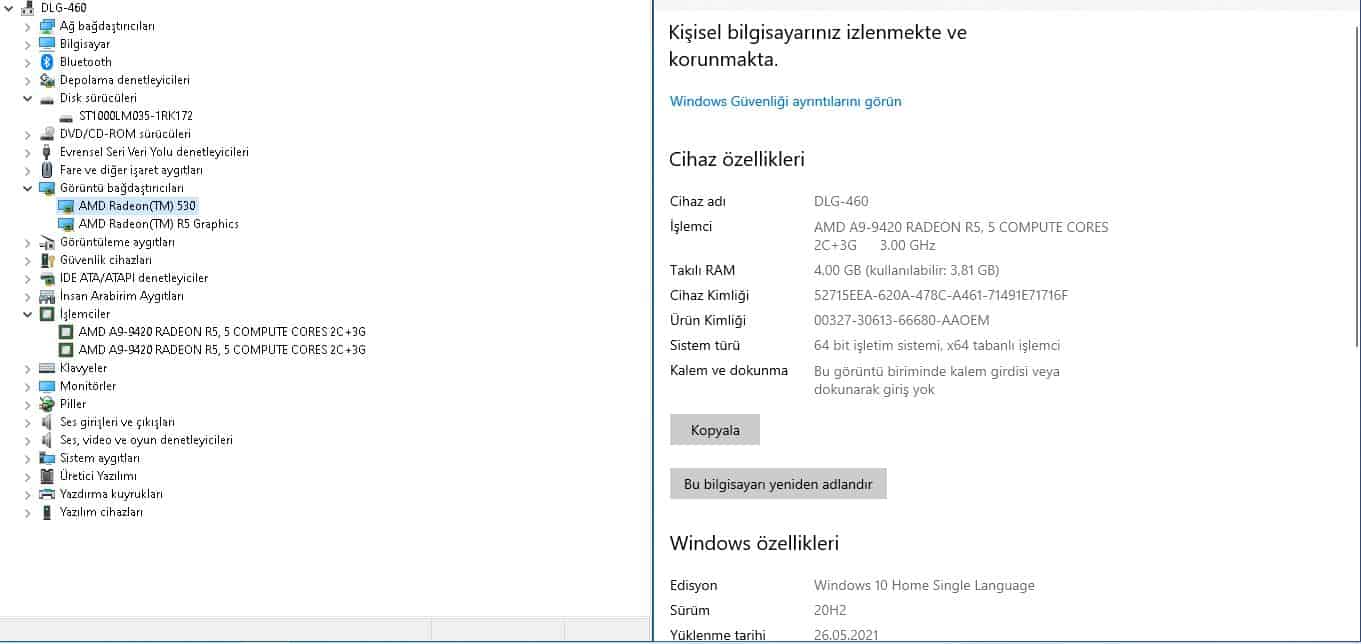The width and height of the screenshot is (1361, 644).
Task: Click the Monitörler monitor icon
Action: [x=46, y=386]
